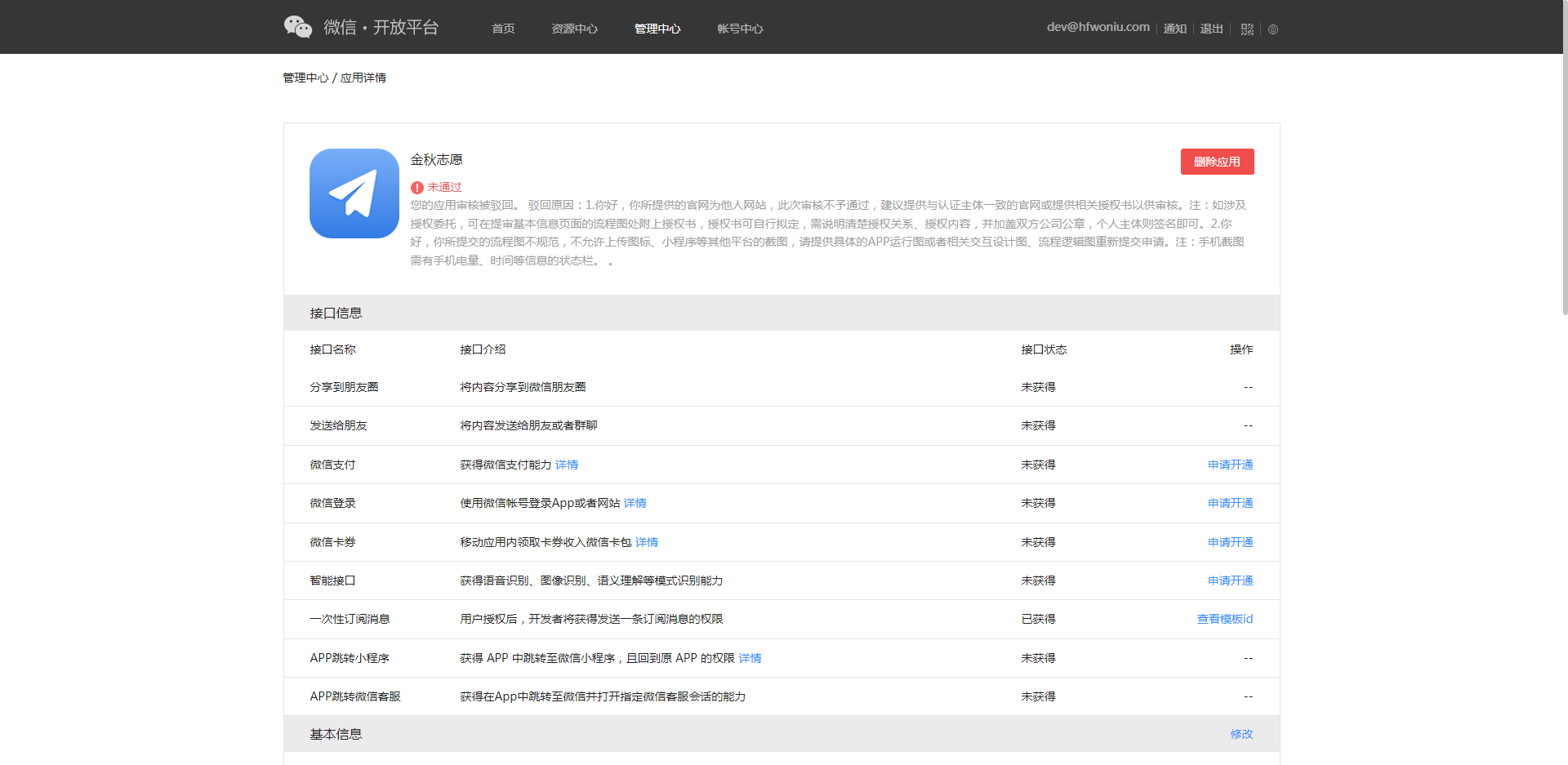
Task: Open 详情 link for 微信卡券
Action: 647,542
